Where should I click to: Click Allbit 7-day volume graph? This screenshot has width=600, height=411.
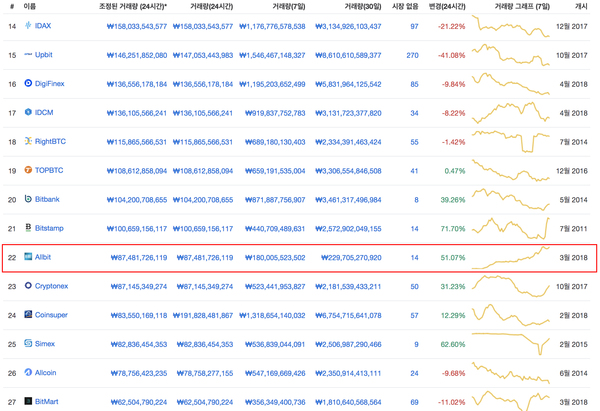511,258
